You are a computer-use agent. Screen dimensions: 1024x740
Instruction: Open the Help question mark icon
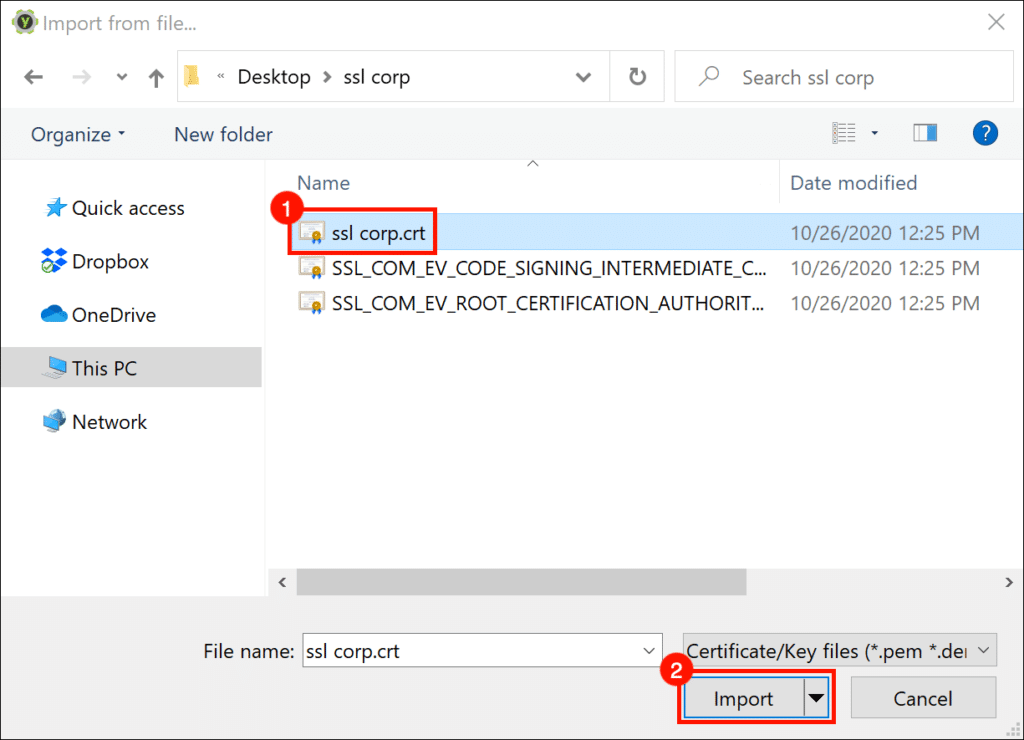[x=984, y=133]
